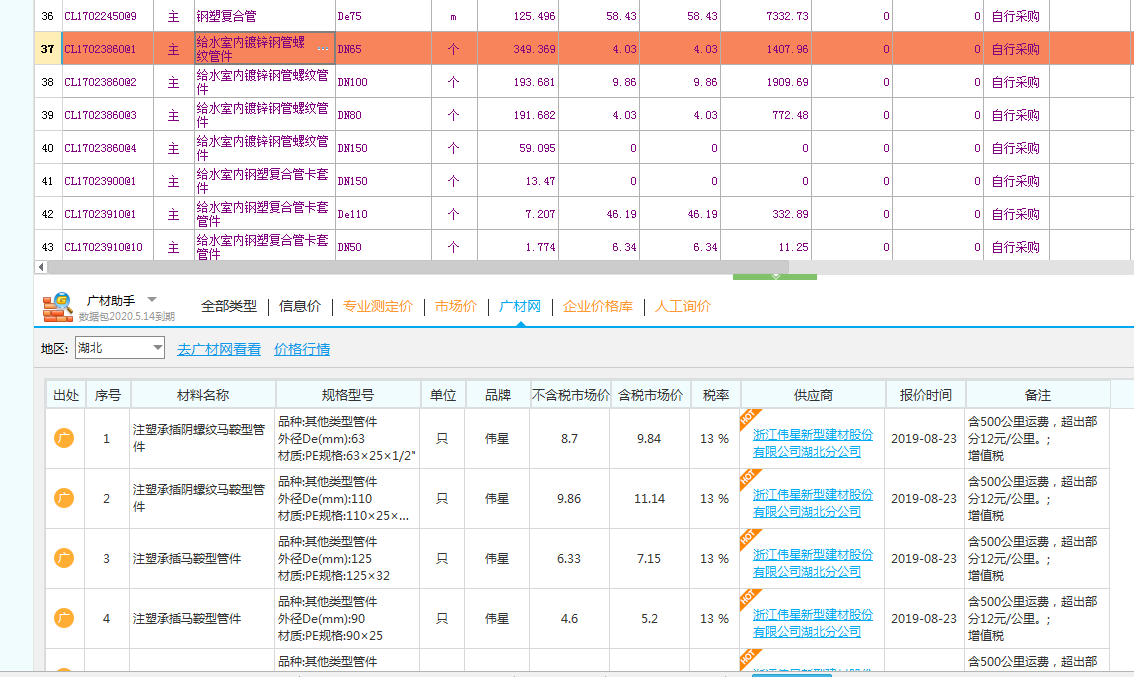Viewport: 1134px width, 677px height.
Task: Click code cell CL17023910@10
Action: tap(108, 247)
